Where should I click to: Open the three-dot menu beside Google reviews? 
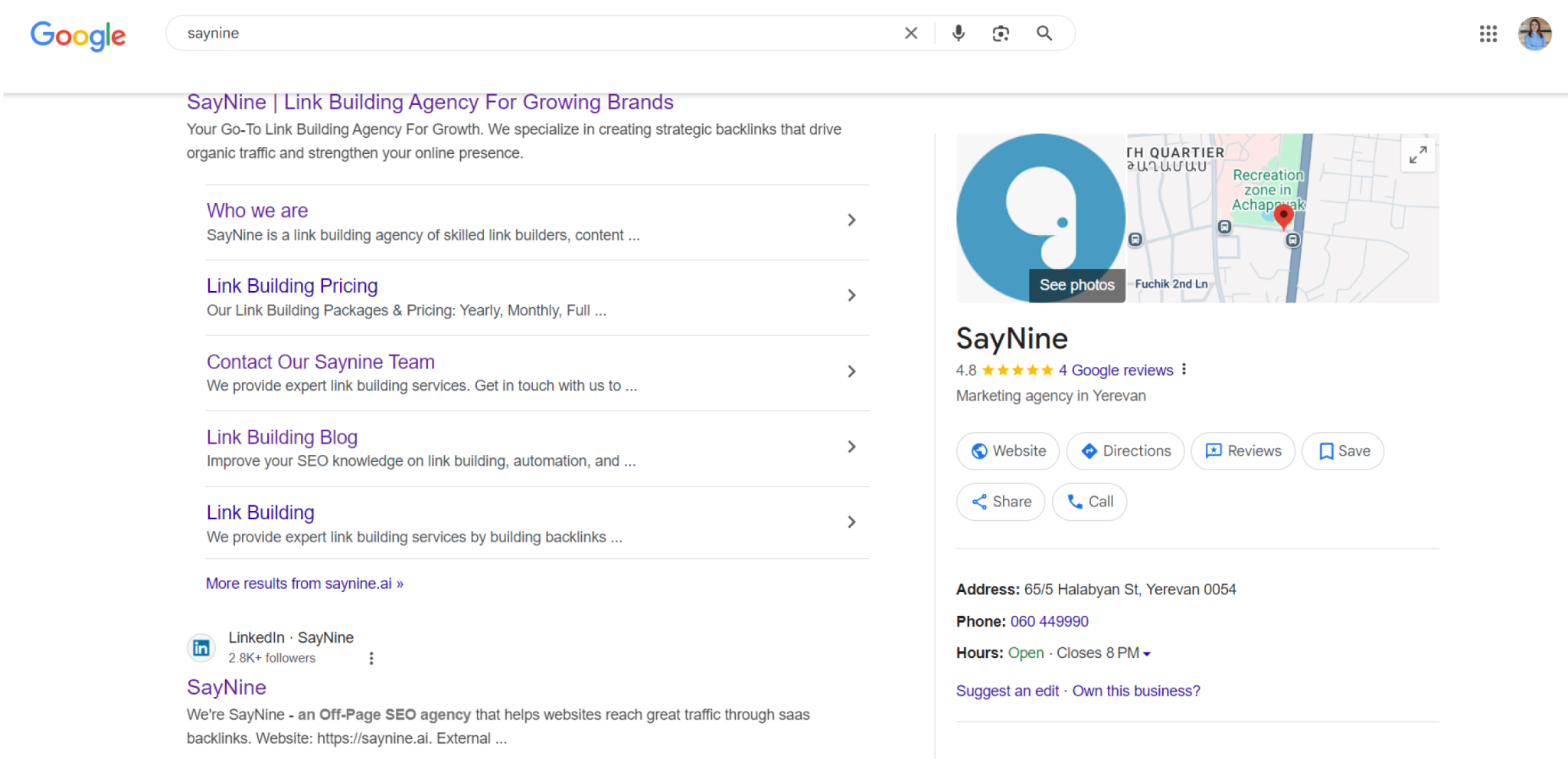click(1184, 369)
